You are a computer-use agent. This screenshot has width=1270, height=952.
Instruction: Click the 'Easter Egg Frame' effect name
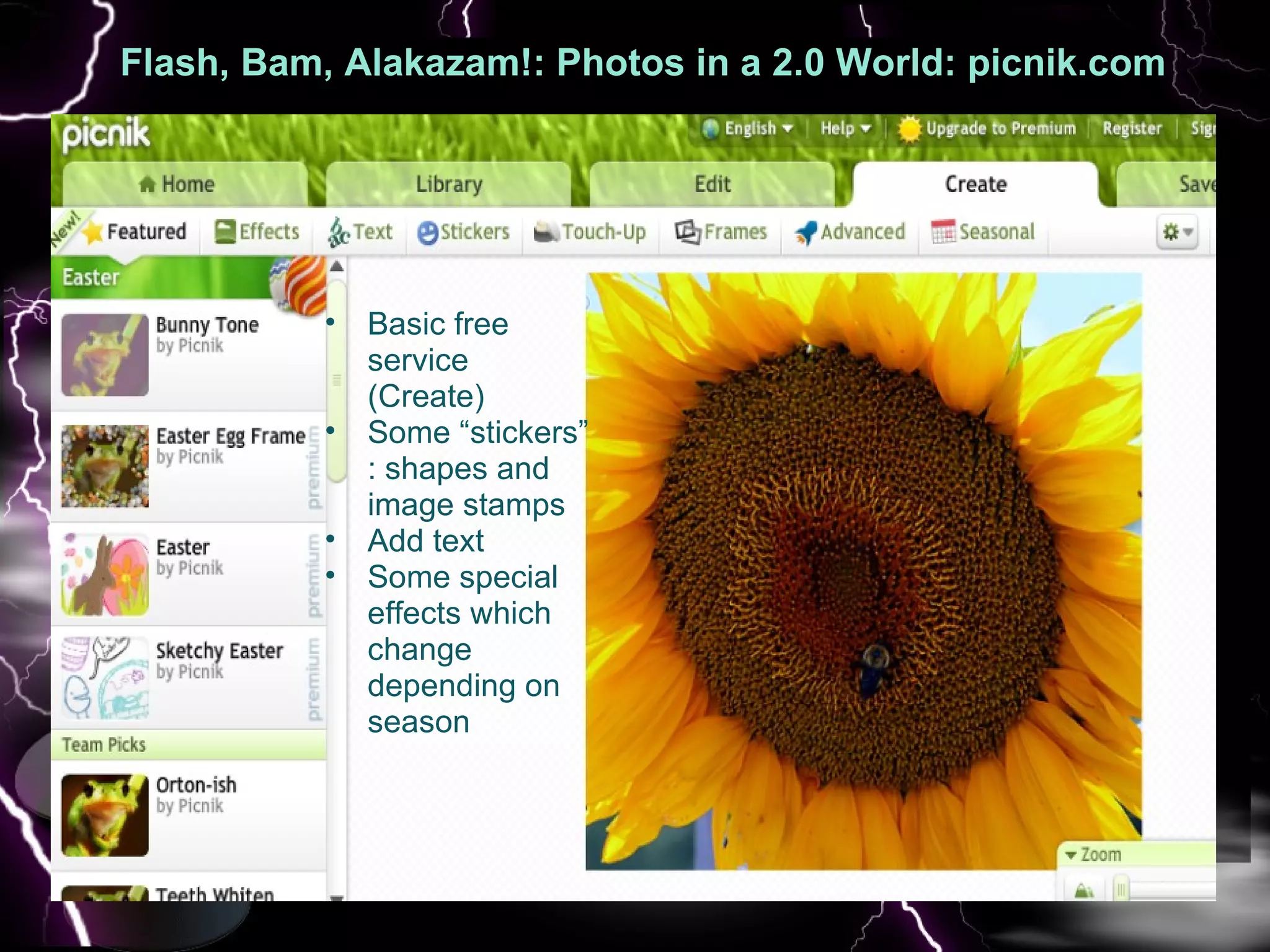(231, 436)
